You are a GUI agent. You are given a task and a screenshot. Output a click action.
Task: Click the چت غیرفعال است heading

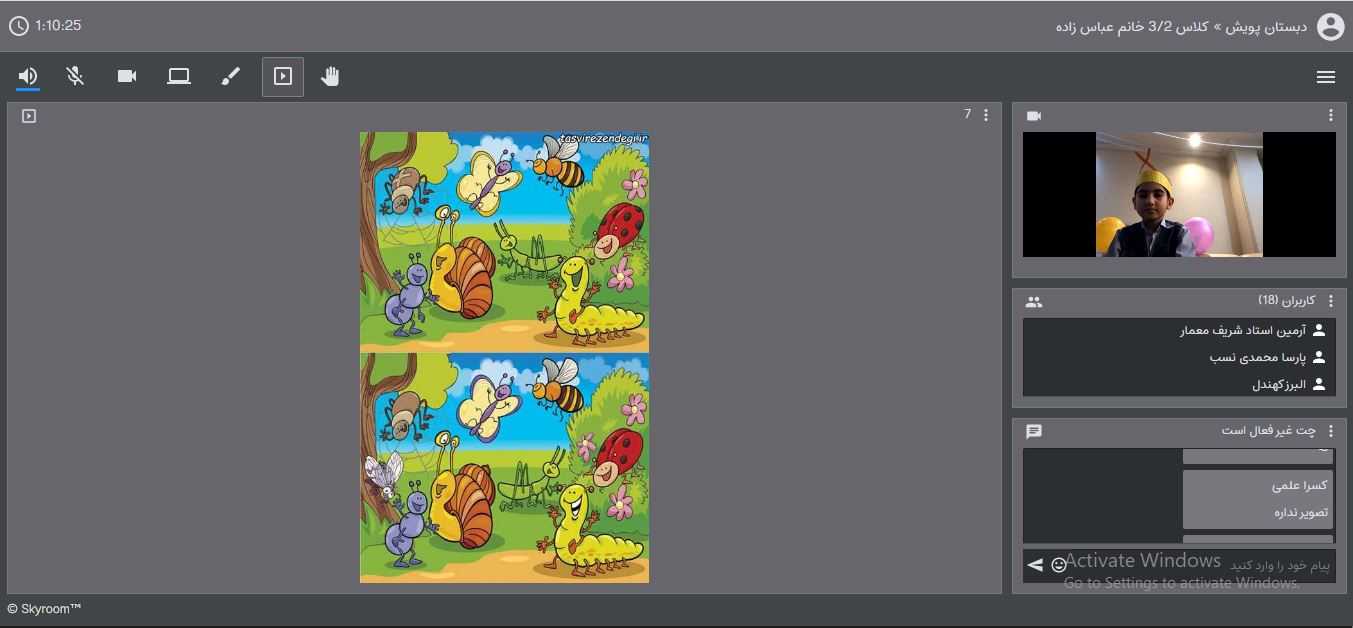click(1269, 430)
